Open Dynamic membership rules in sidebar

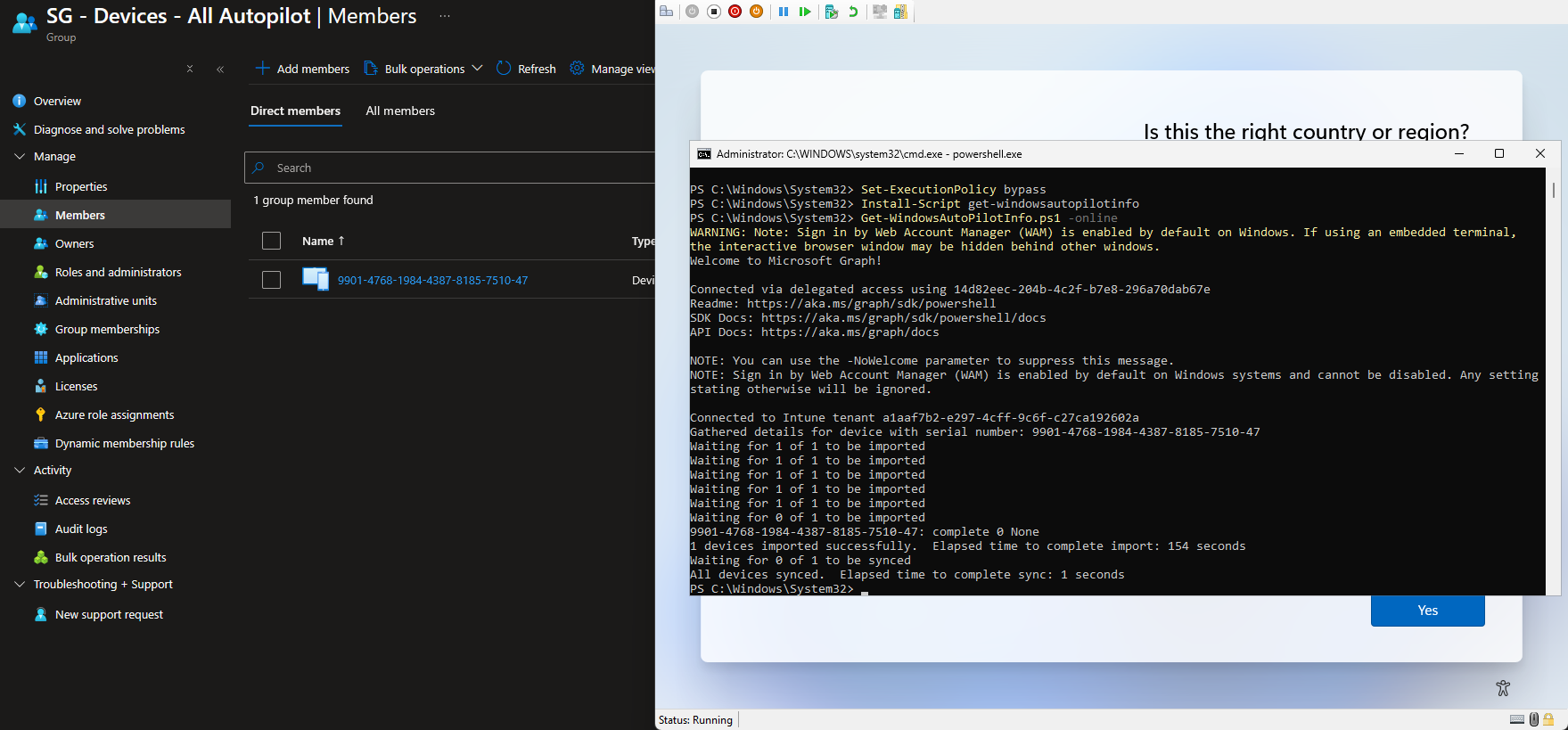124,443
